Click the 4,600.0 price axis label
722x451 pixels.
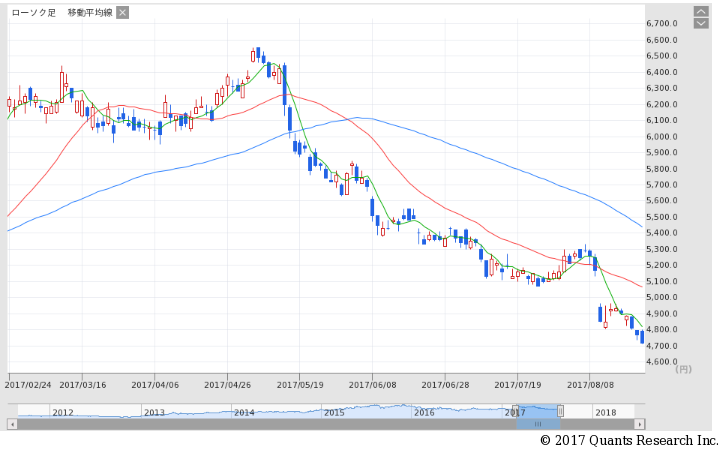tap(662, 362)
